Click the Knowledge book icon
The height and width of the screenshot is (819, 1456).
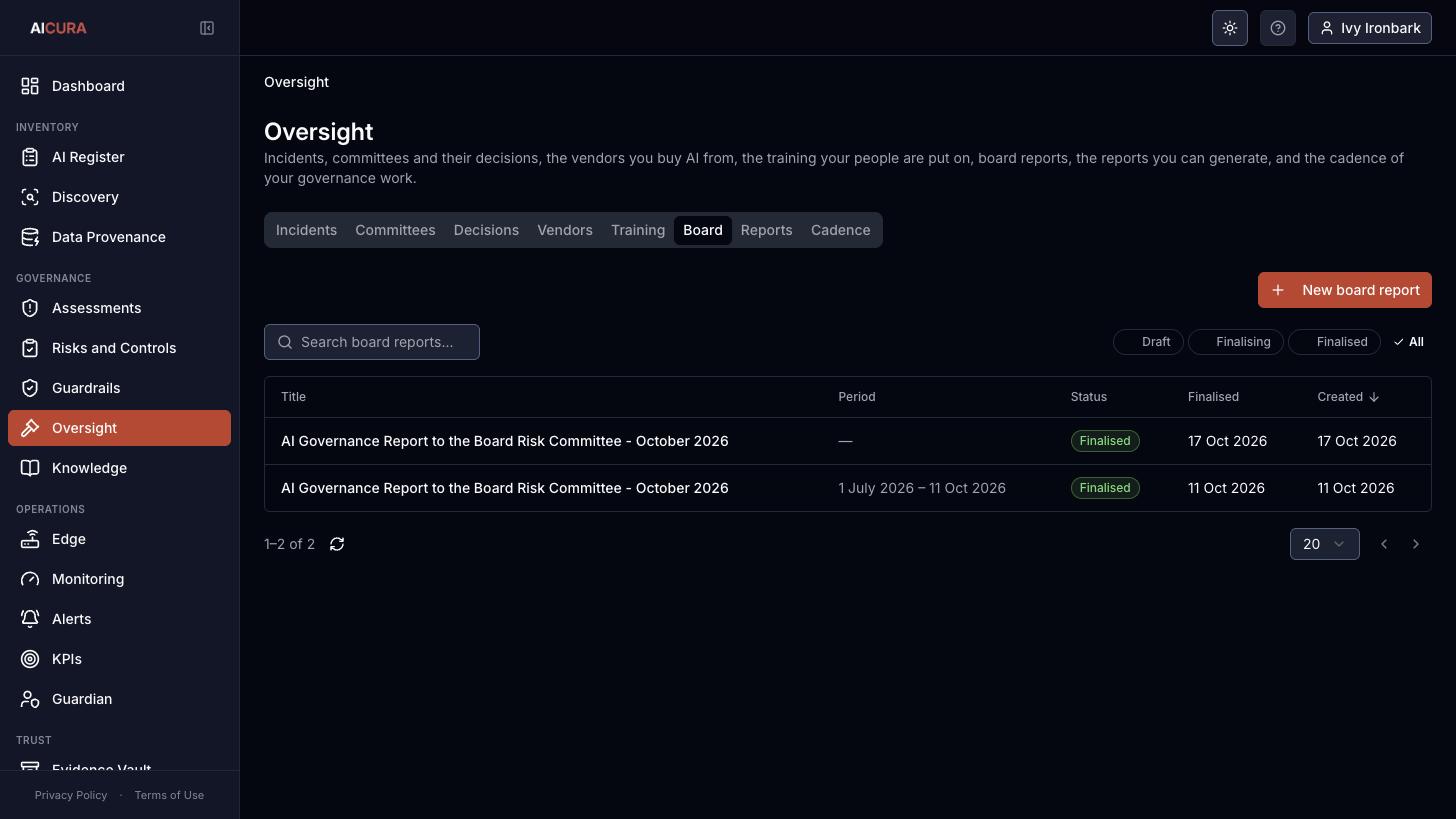[30, 468]
